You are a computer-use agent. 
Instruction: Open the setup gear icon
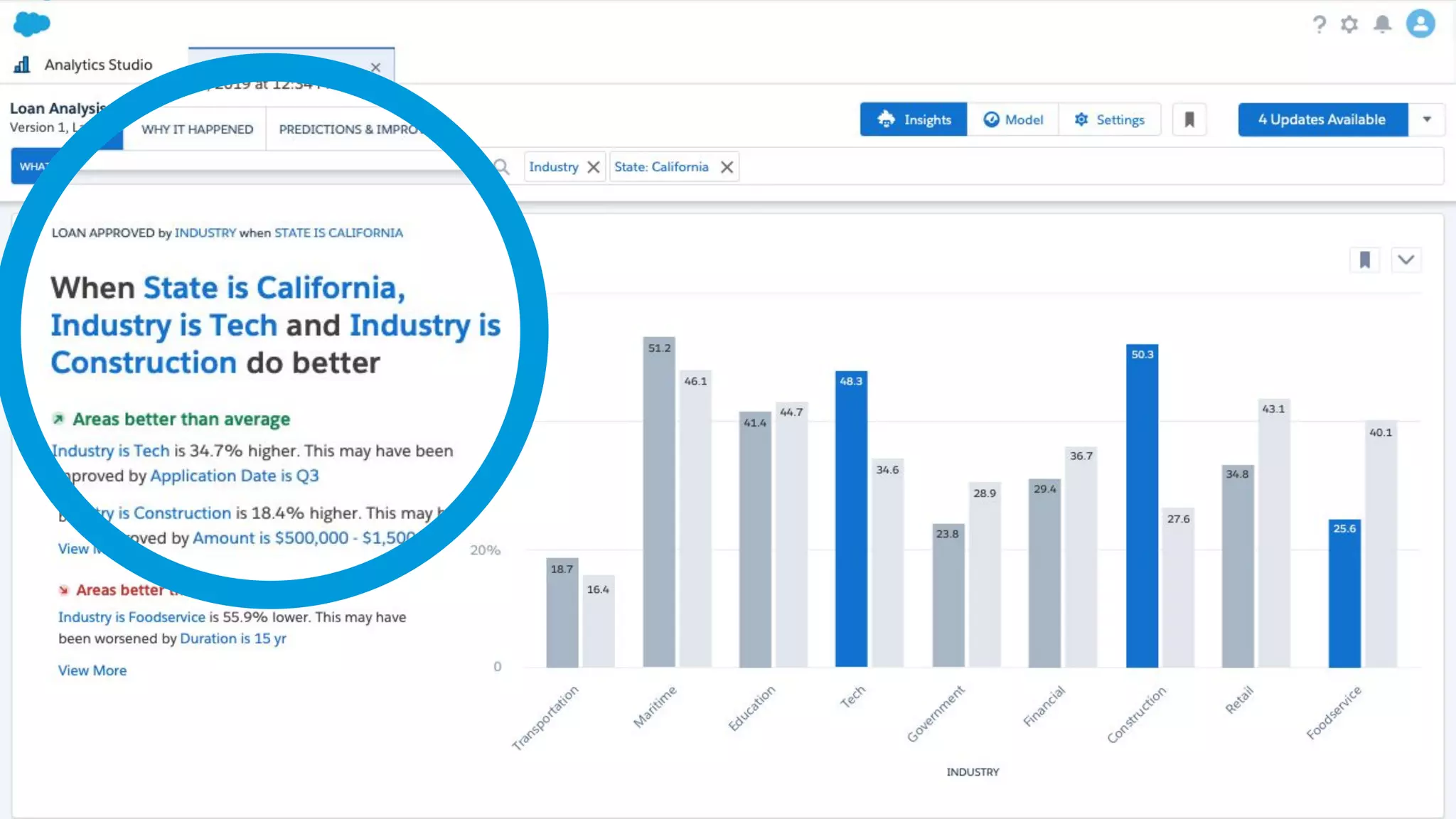pyautogui.click(x=1349, y=25)
